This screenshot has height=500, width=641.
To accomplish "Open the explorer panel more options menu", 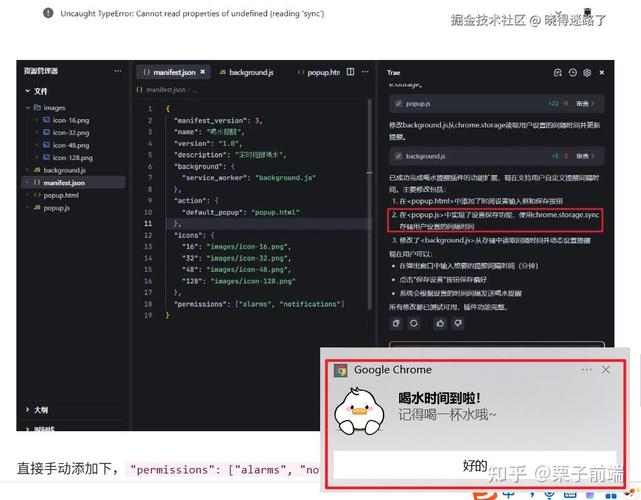I will point(118,71).
